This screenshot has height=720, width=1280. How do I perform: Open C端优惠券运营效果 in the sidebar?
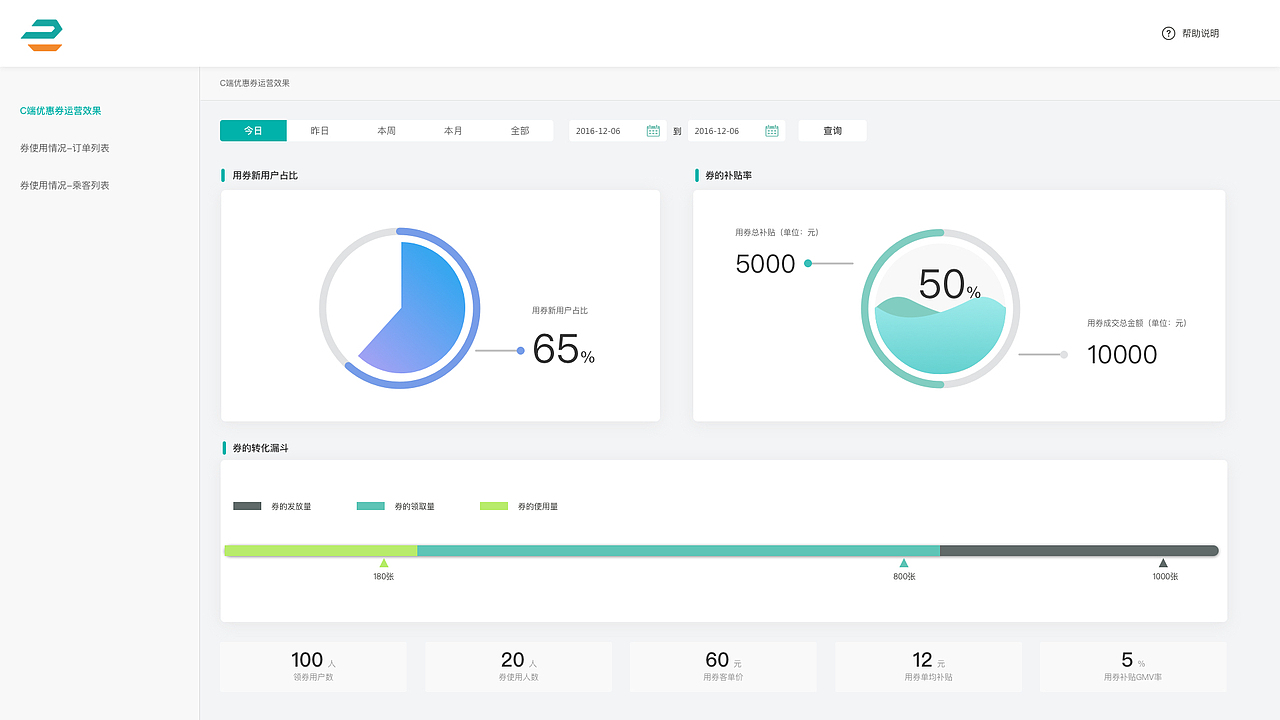[61, 111]
